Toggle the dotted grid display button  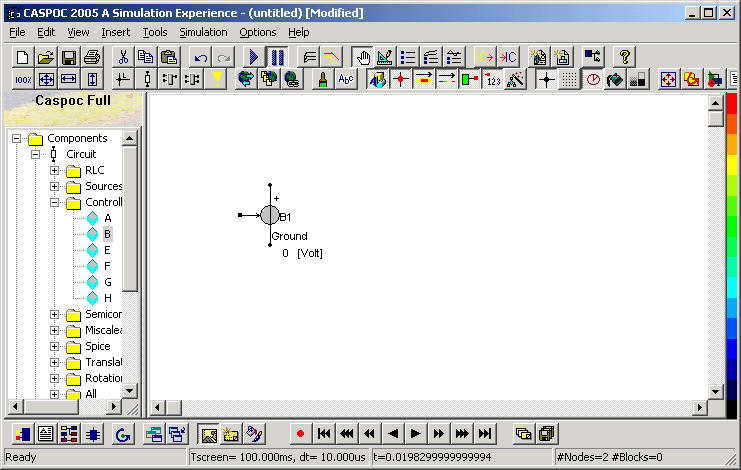569,79
